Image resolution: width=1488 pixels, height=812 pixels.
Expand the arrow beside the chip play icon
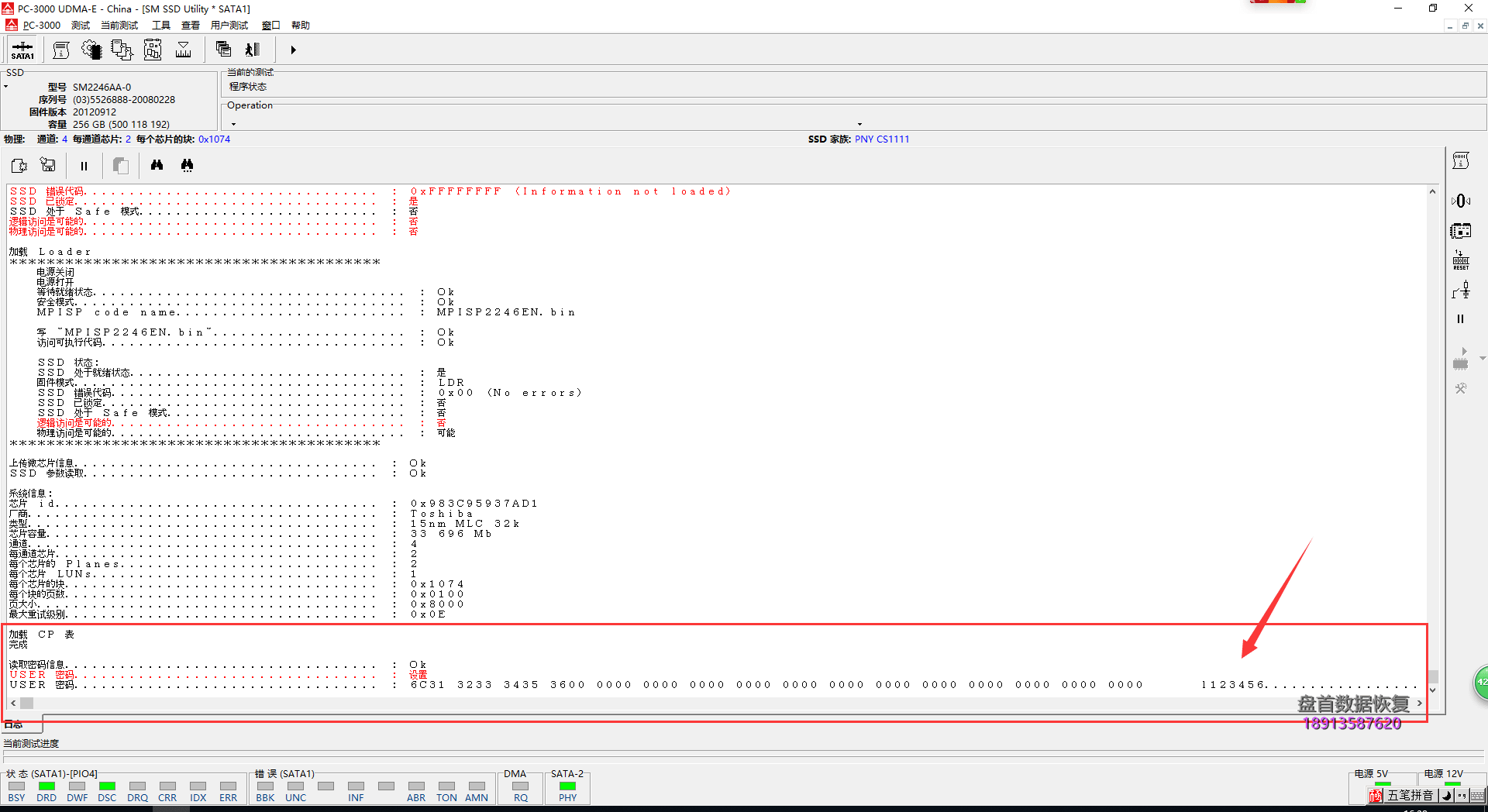coord(1482,358)
